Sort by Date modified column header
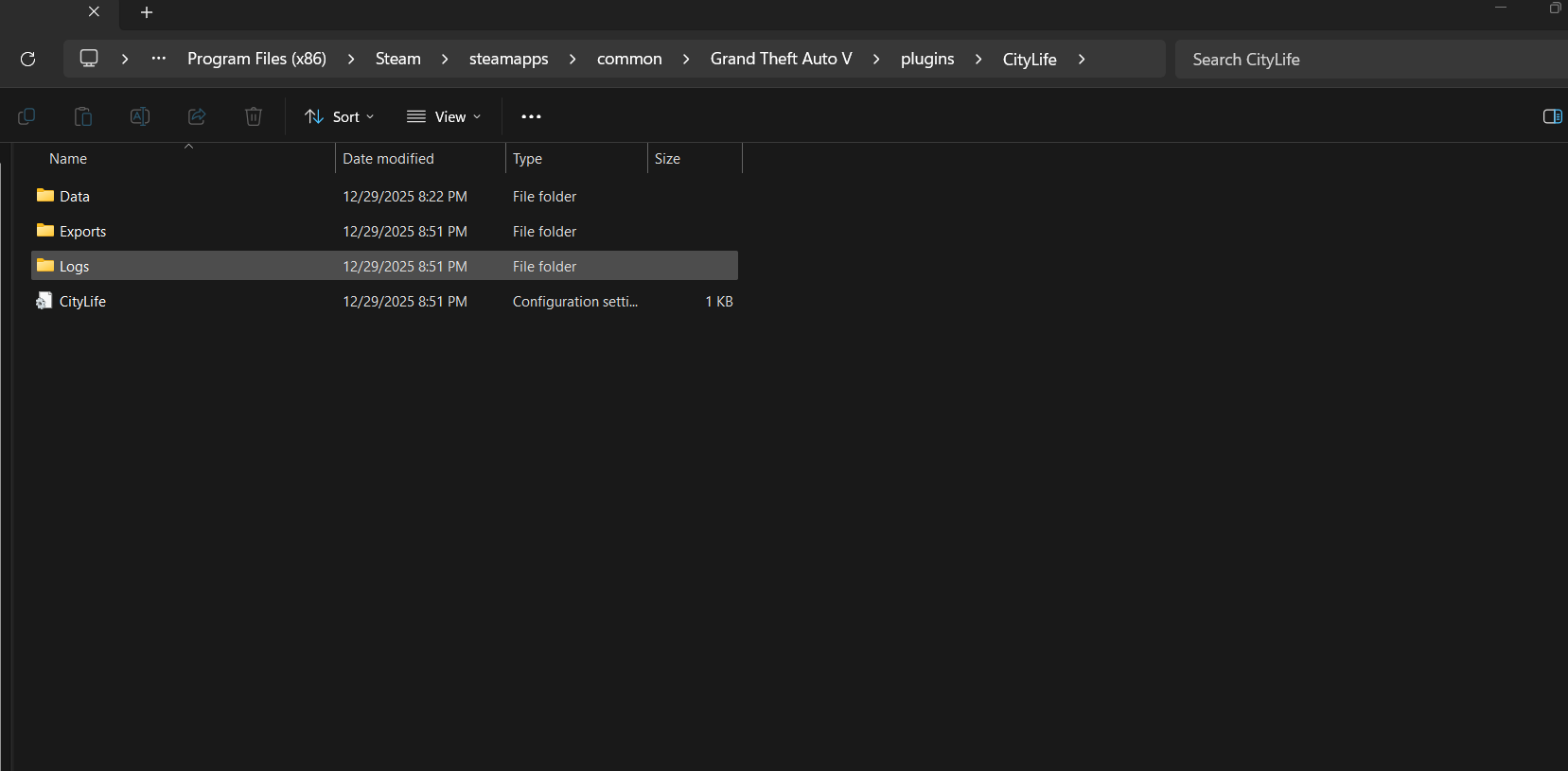Screen dimensions: 1568x771 pyautogui.click(x=388, y=159)
